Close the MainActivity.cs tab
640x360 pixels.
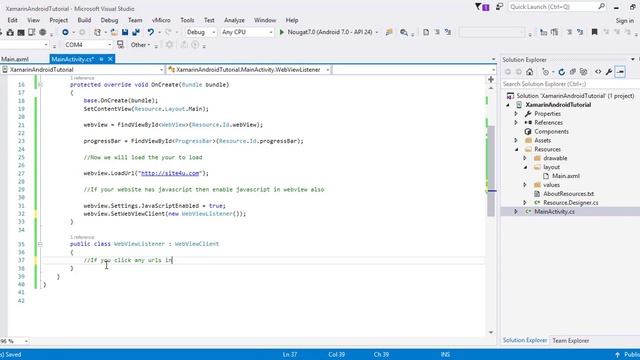tap(110, 59)
